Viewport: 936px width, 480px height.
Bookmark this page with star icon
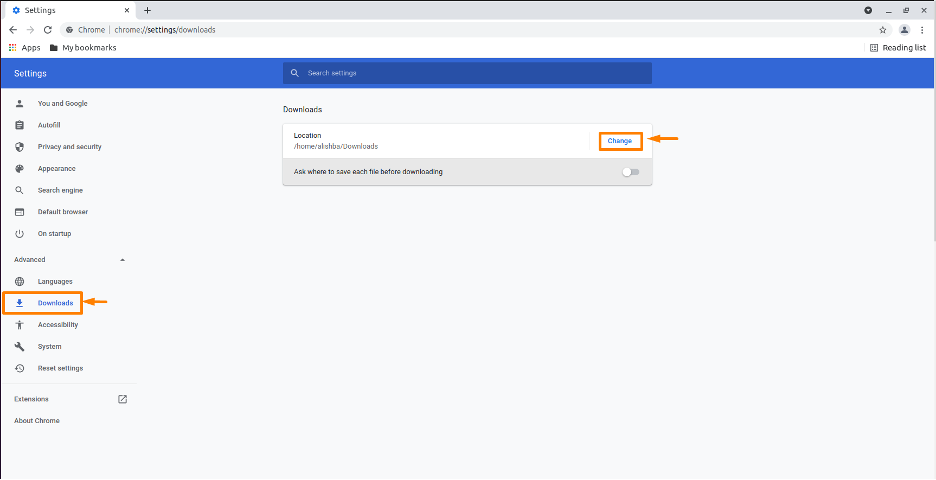(x=882, y=30)
